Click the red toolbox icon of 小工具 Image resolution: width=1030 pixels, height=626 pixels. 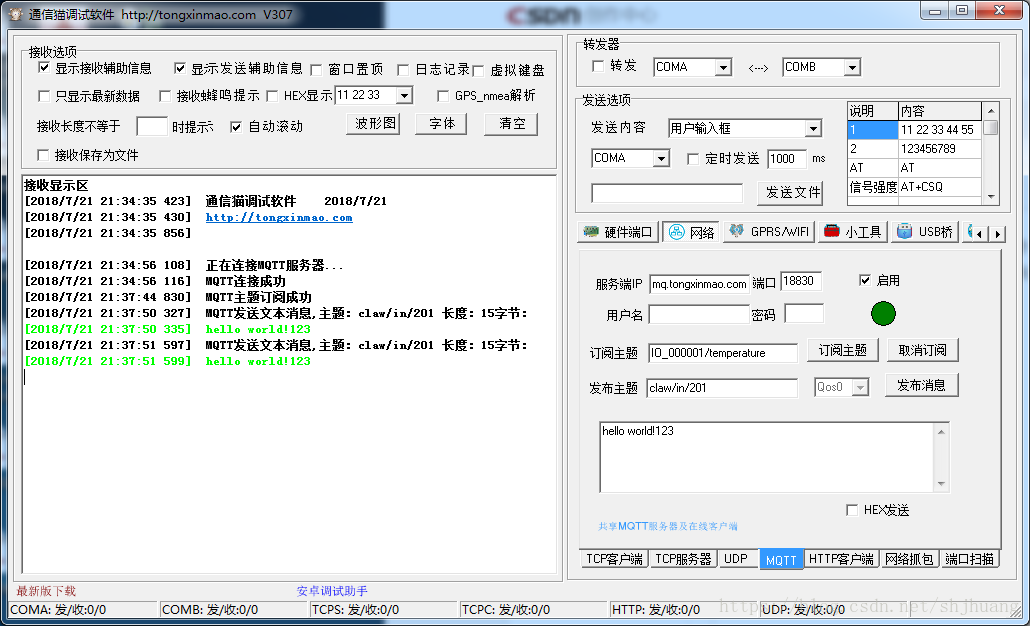click(x=832, y=231)
